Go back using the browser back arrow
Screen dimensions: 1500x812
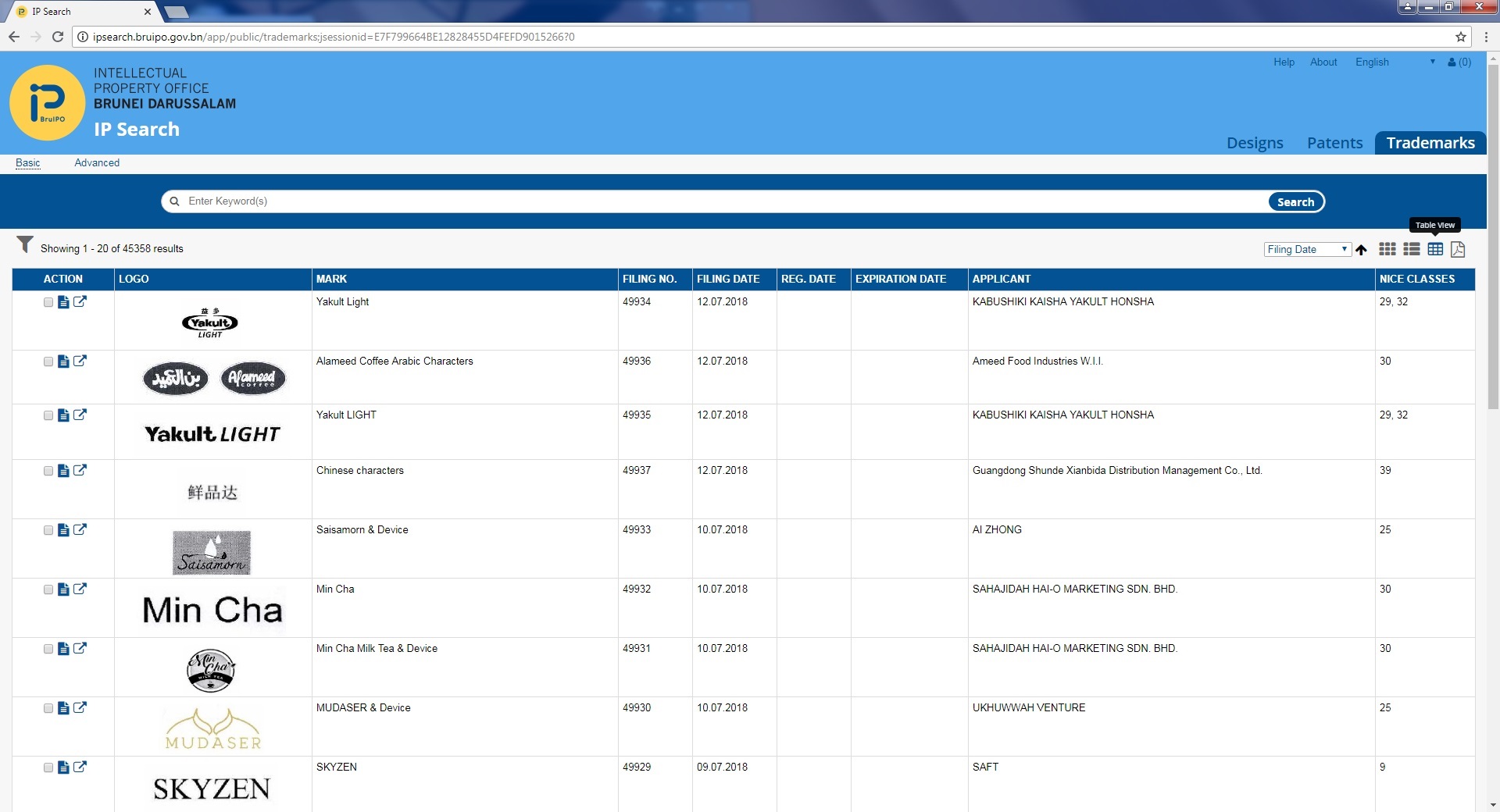click(14, 37)
